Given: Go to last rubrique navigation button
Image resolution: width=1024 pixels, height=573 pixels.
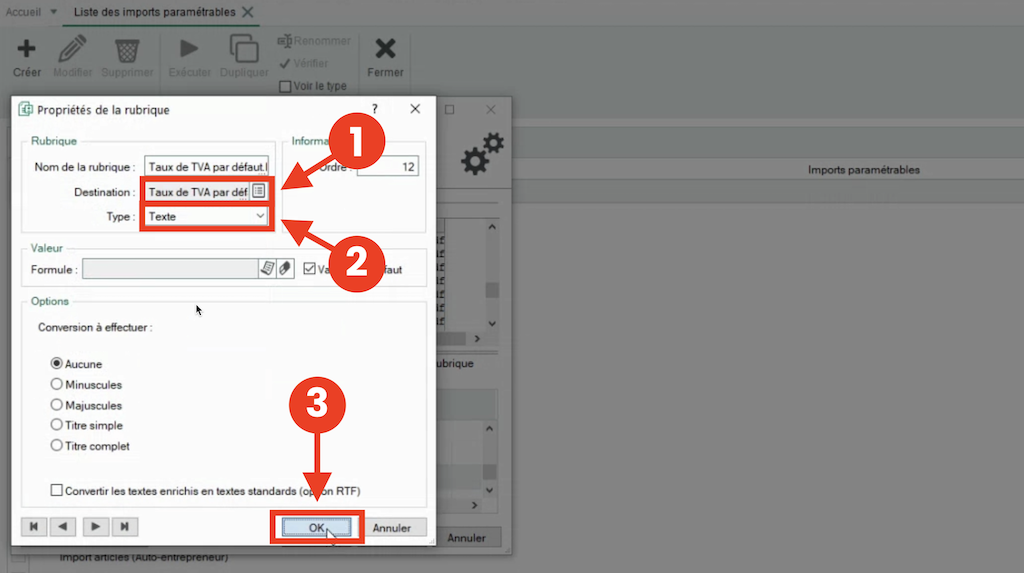Looking at the screenshot, I should point(125,527).
